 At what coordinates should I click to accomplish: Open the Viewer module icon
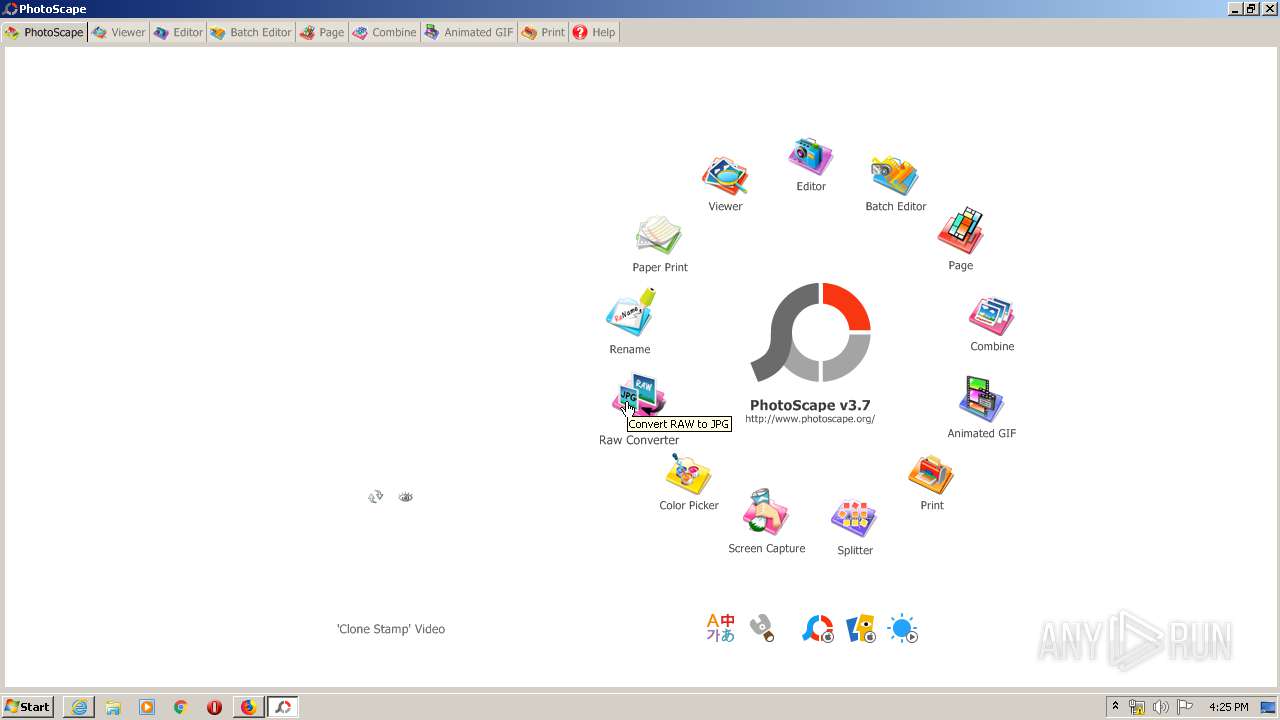tap(725, 177)
